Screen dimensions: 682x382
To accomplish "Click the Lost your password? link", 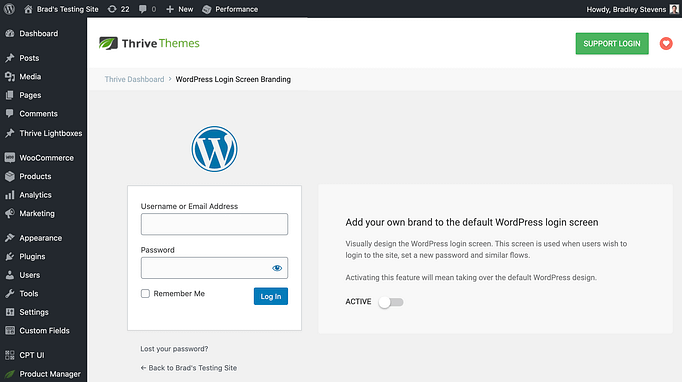I will (174, 349).
